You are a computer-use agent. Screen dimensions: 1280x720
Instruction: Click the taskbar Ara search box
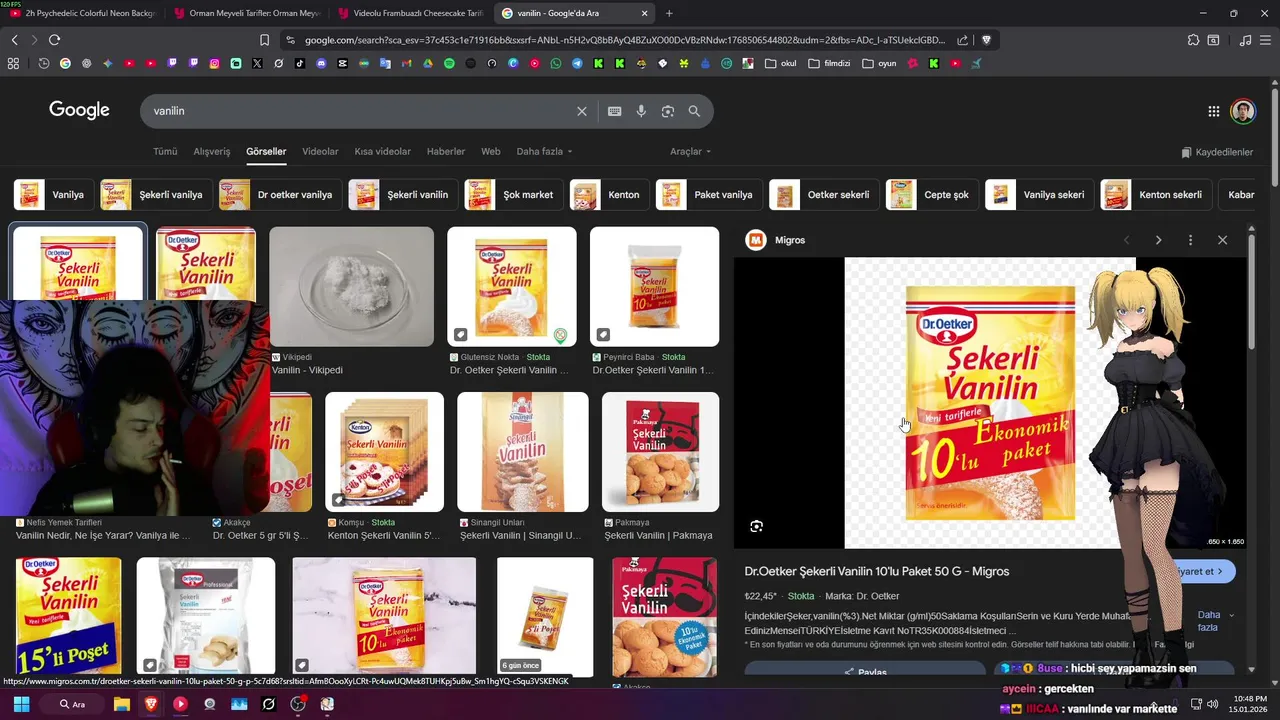tap(72, 704)
